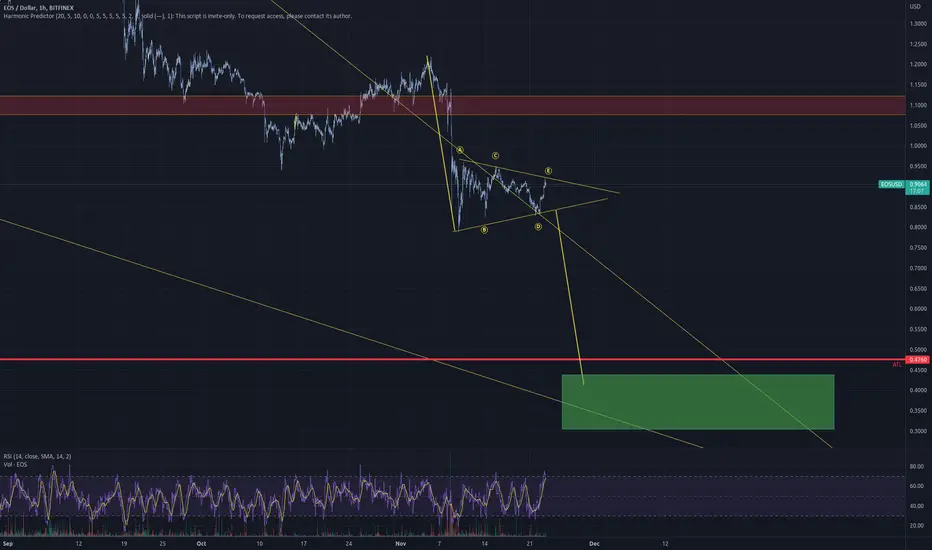Click the 24 date label on time axis
The height and width of the screenshot is (550, 932).
coord(349,543)
